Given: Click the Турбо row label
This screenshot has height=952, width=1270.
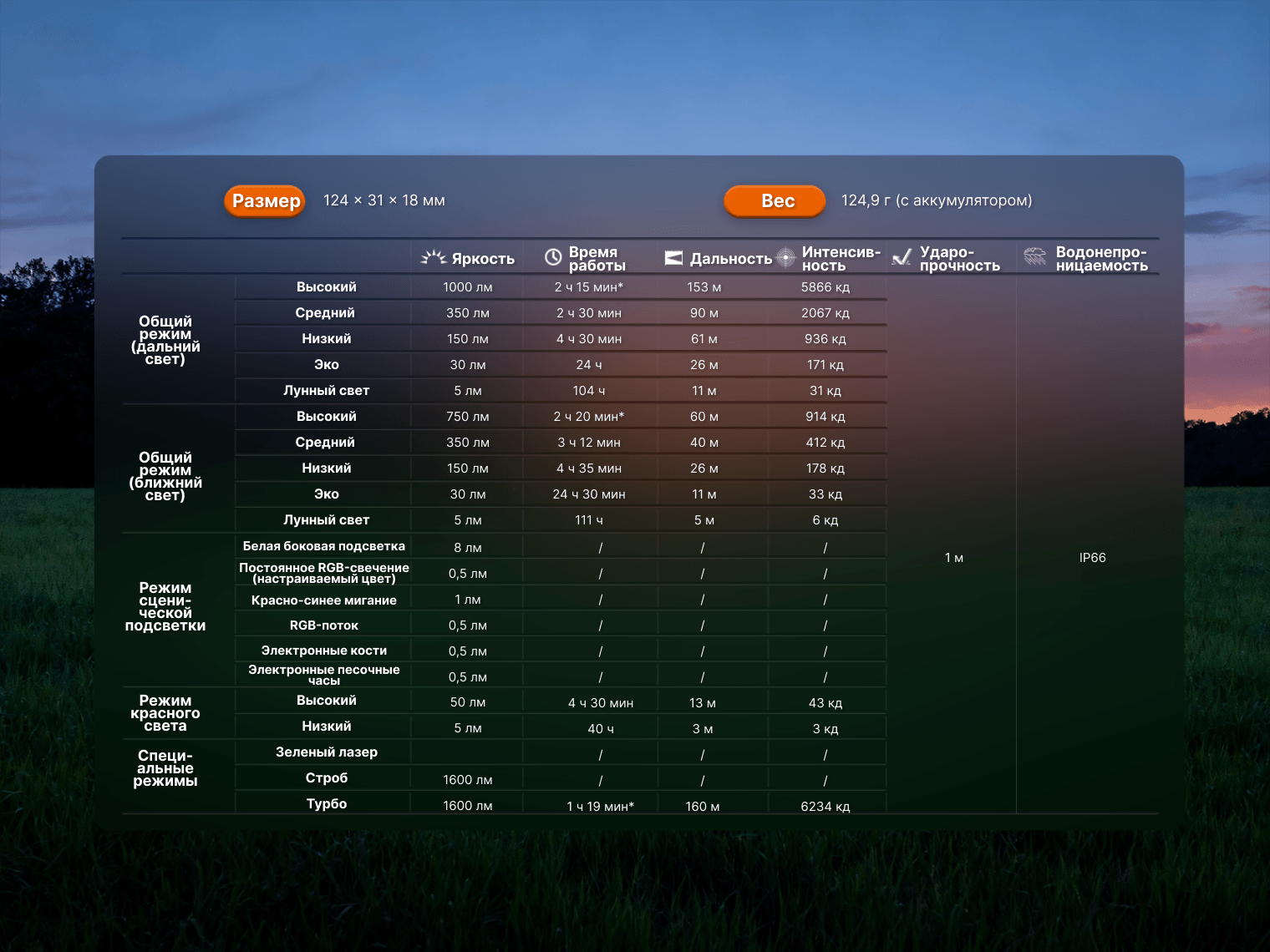Looking at the screenshot, I should click(327, 804).
